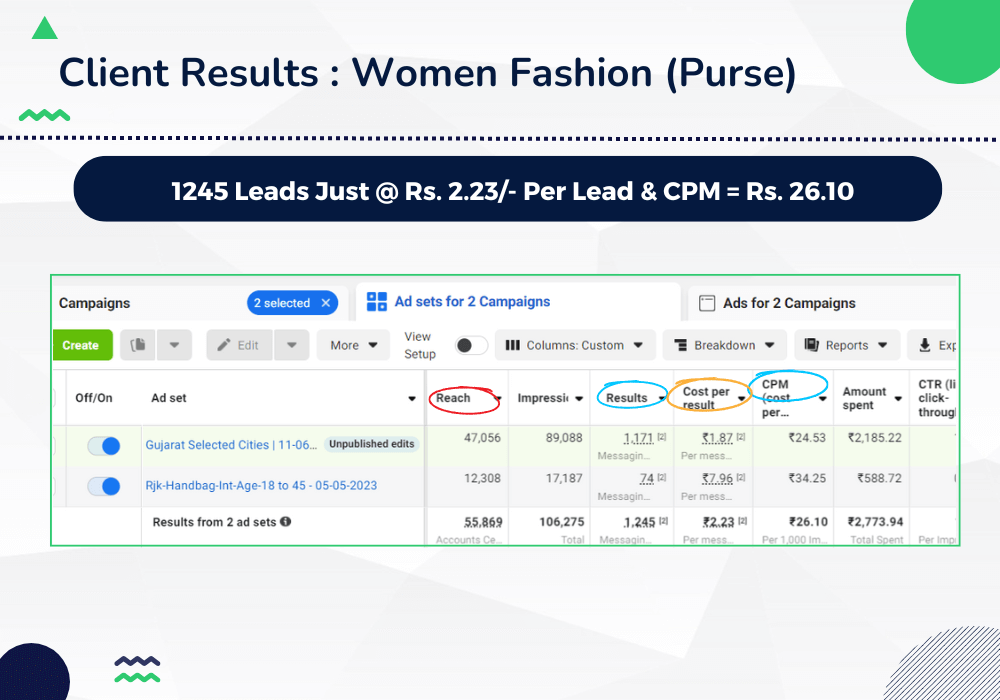Image resolution: width=1000 pixels, height=700 pixels.
Task: Click the duplicate ad set icon
Action: pyautogui.click(x=139, y=345)
